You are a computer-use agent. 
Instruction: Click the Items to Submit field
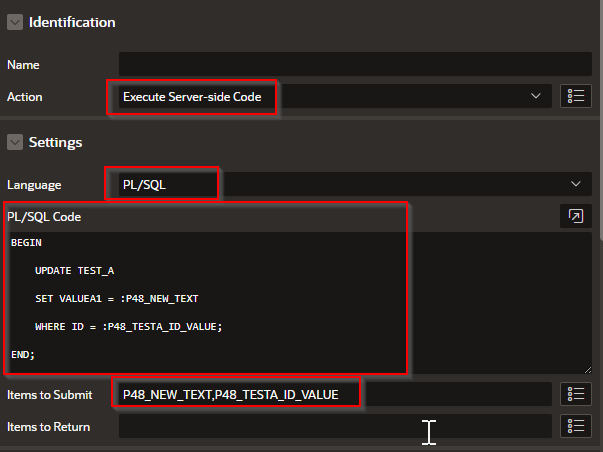(x=335, y=394)
